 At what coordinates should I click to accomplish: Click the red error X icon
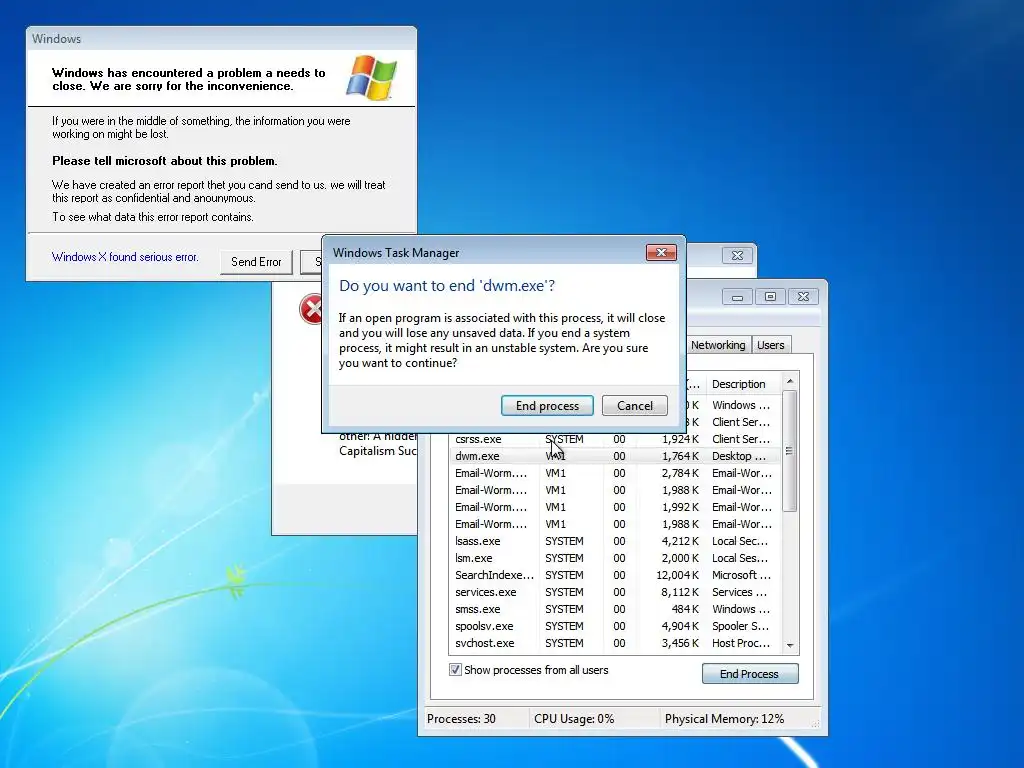tap(313, 309)
